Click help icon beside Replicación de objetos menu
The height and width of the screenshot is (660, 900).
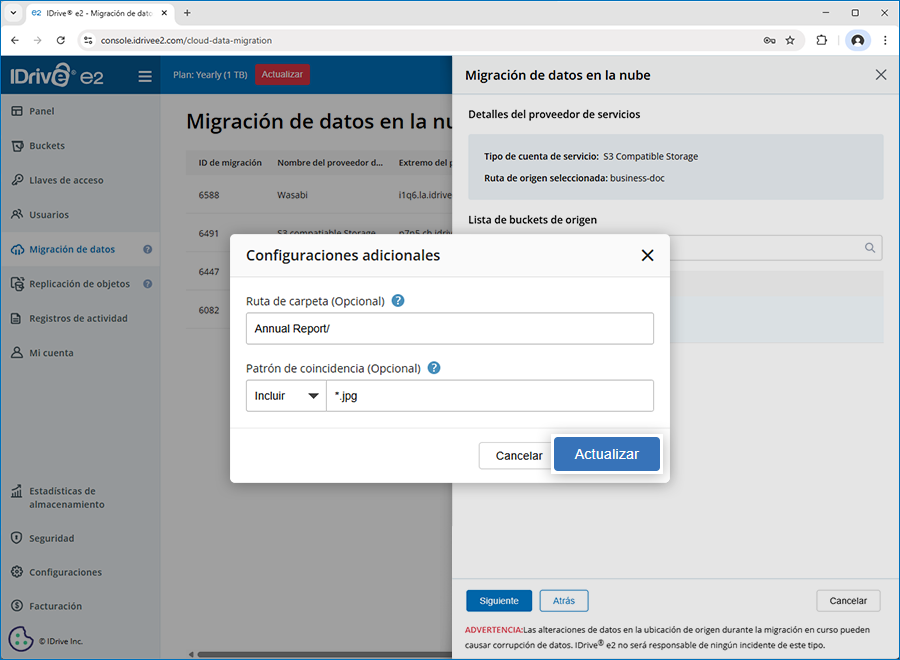[148, 284]
